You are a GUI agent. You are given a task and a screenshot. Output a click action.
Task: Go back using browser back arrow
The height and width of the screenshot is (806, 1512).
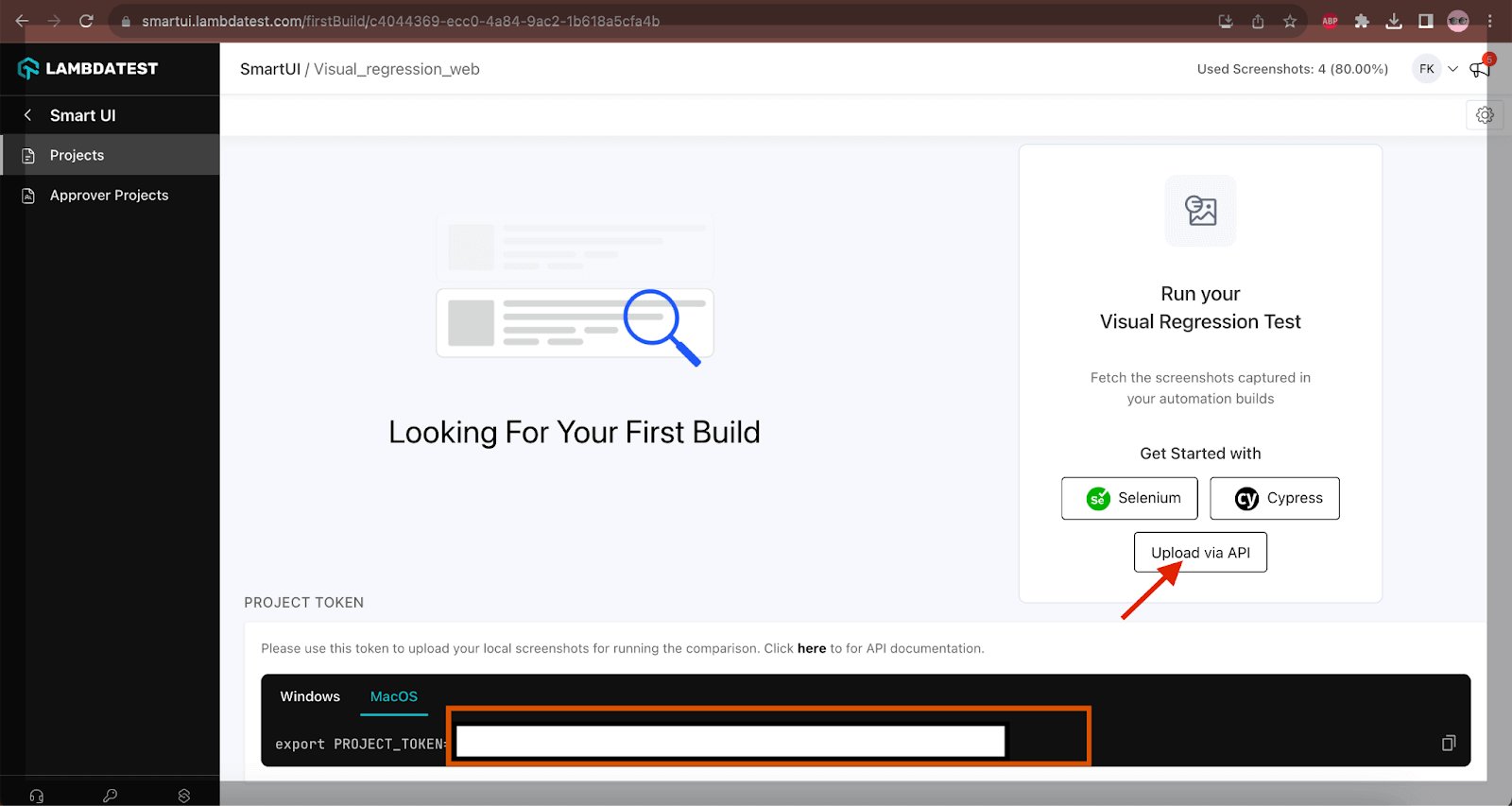point(22,21)
